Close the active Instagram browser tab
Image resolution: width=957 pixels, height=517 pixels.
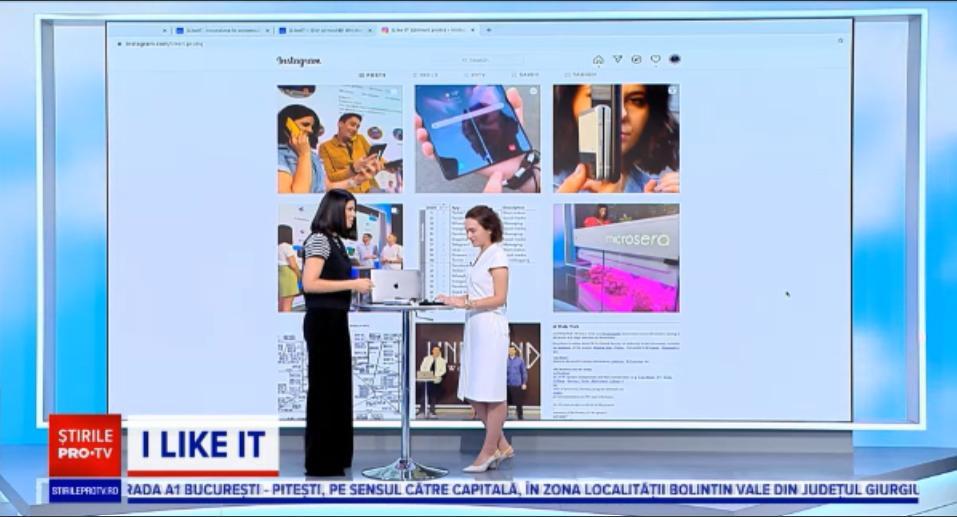[472, 30]
